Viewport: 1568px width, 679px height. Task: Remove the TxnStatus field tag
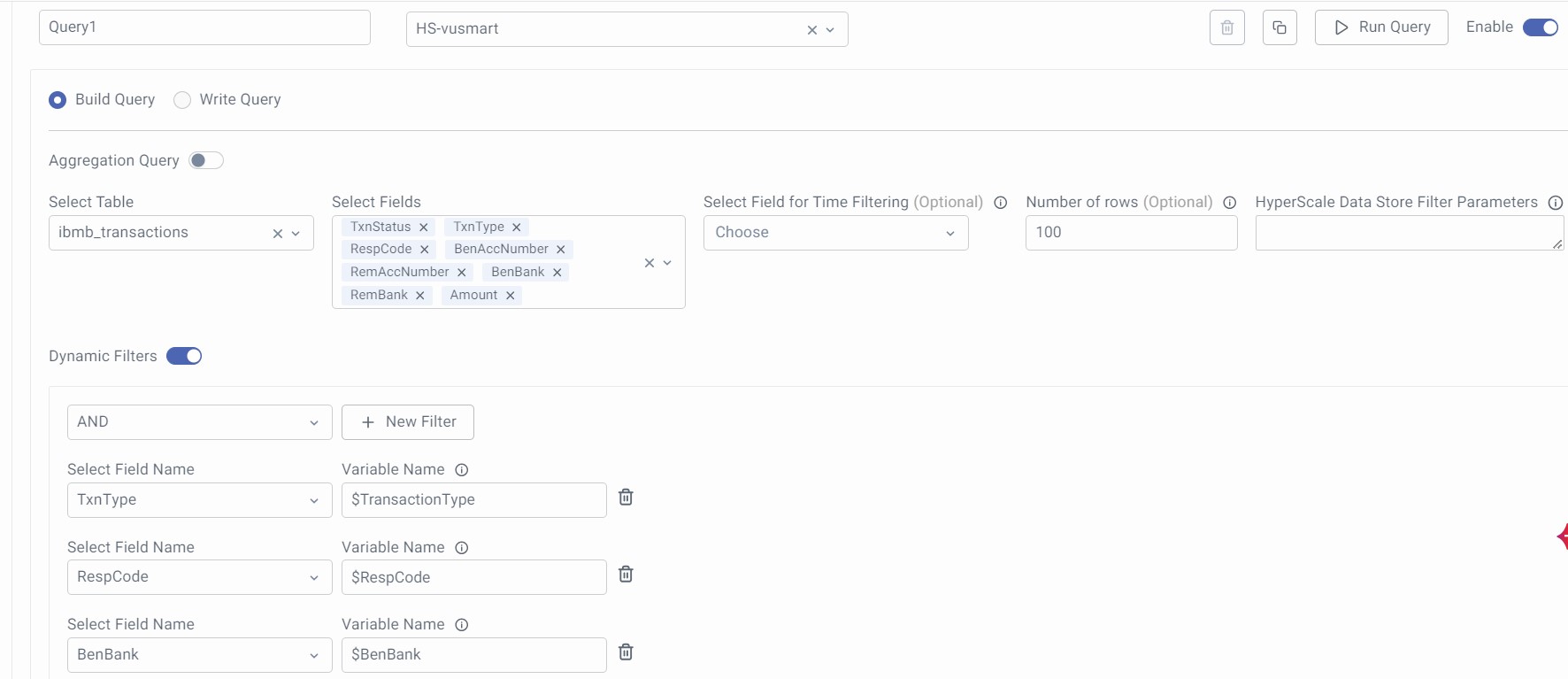[424, 228]
